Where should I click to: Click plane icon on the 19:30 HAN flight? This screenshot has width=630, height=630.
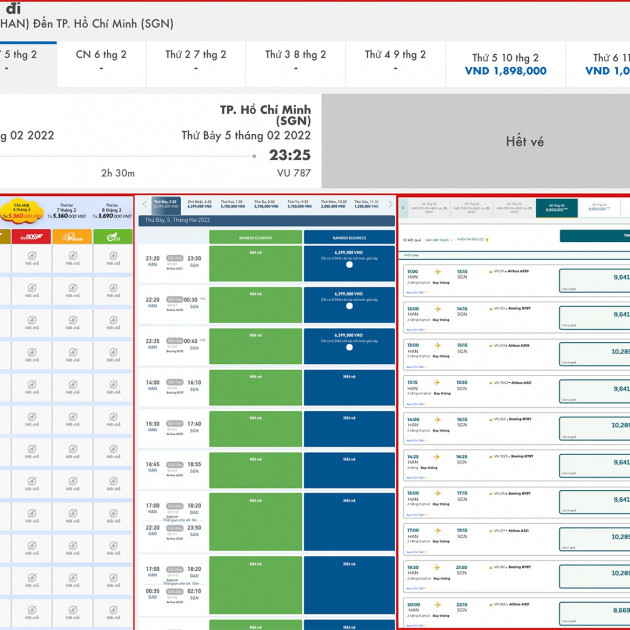(x=437, y=568)
